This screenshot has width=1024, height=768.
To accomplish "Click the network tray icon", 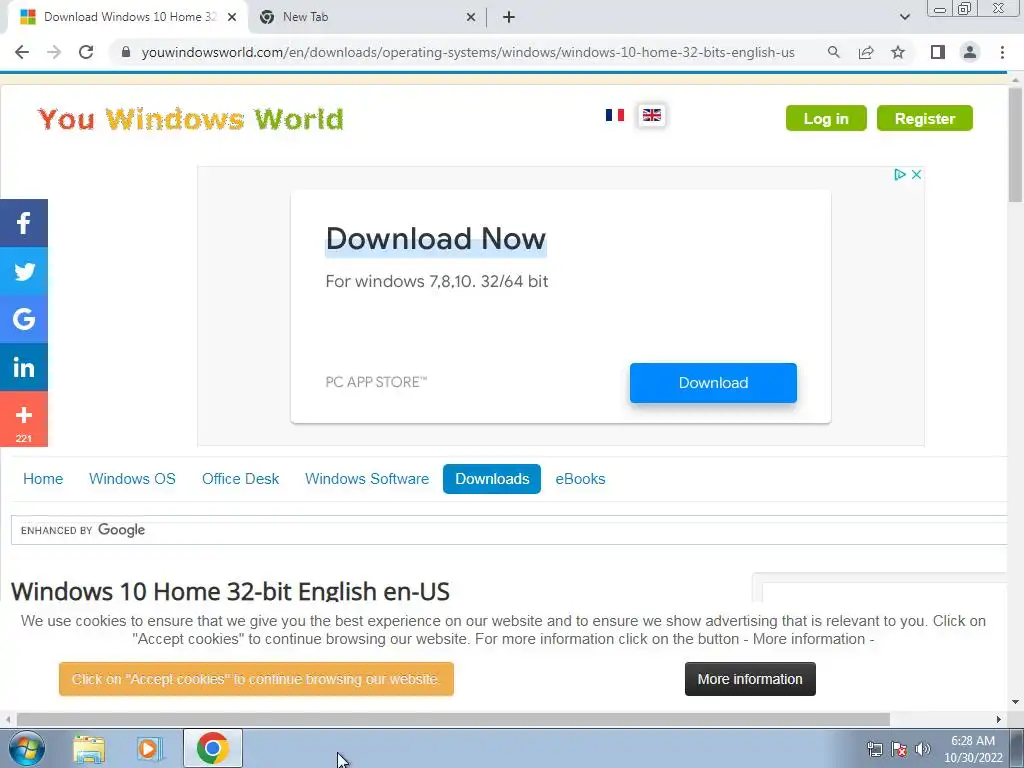I will [874, 749].
